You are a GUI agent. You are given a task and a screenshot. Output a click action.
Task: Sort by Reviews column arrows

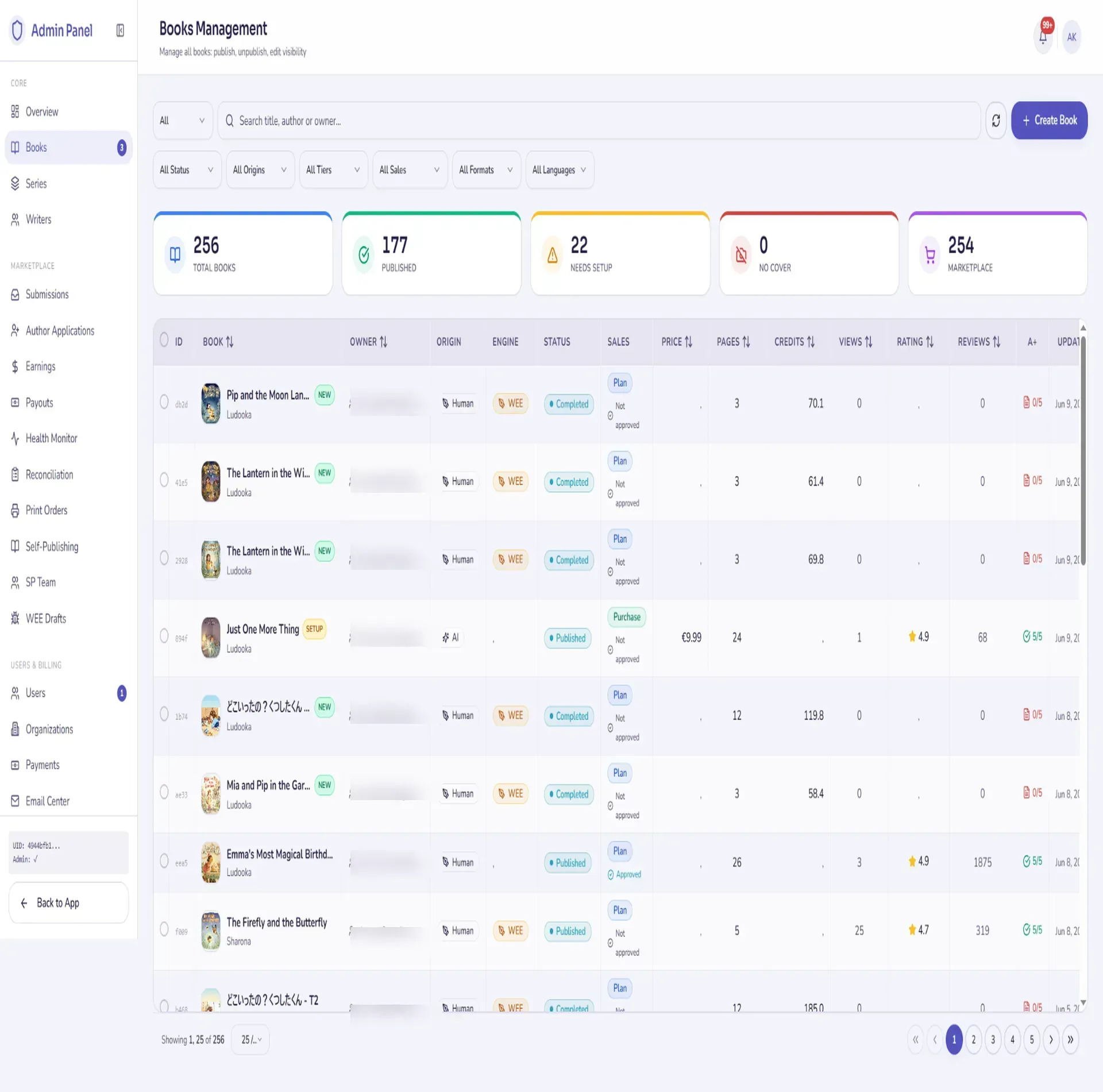click(x=996, y=342)
